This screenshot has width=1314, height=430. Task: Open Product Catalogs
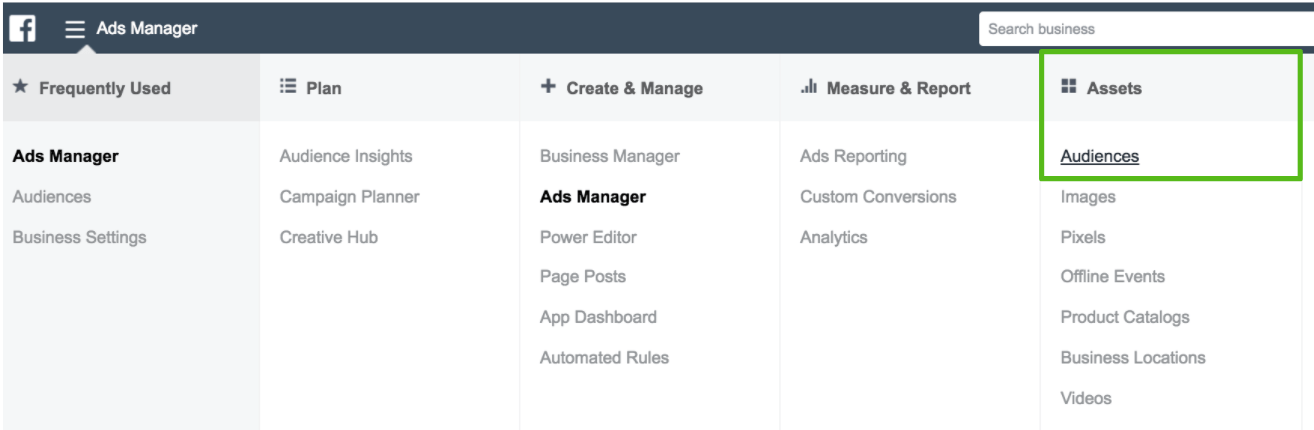tap(1125, 317)
